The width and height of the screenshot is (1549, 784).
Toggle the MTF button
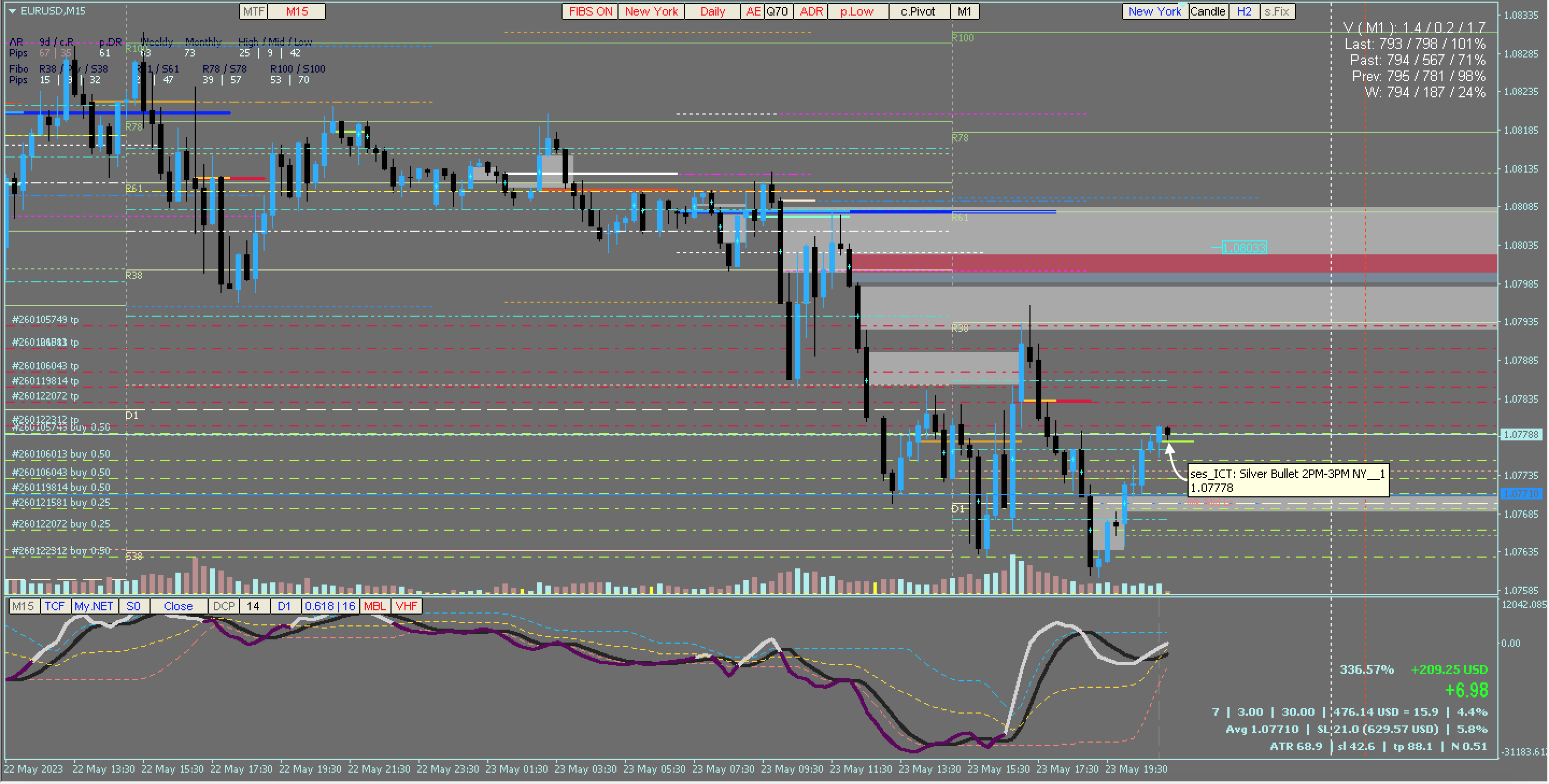[253, 11]
